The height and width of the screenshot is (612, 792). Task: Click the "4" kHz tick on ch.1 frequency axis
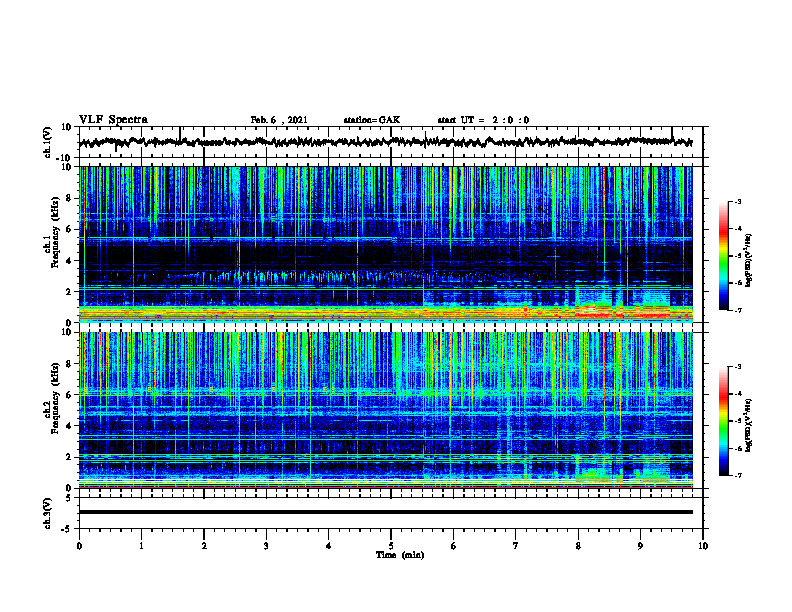coord(69,261)
